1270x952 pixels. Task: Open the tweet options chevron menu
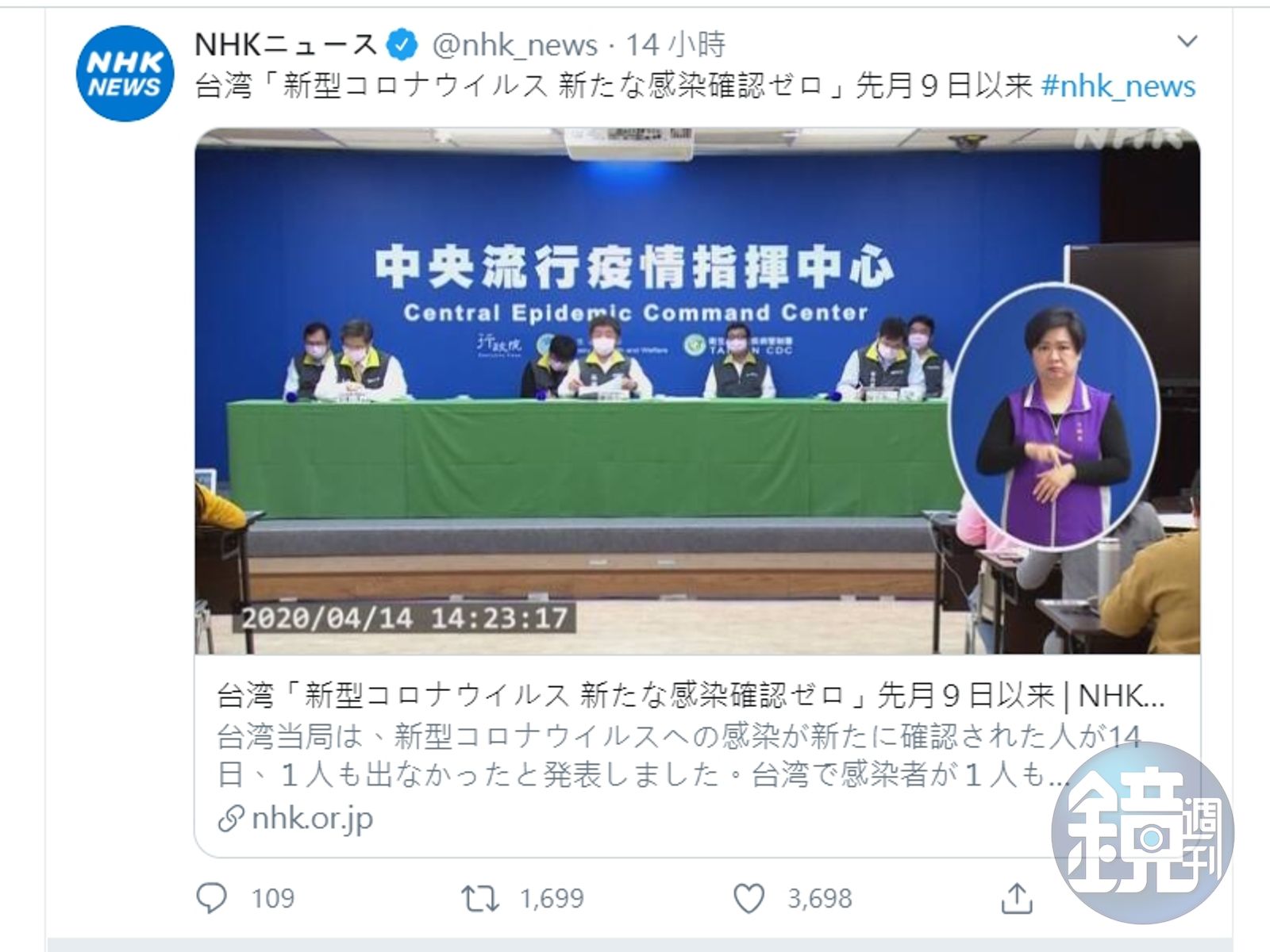[x=1187, y=40]
